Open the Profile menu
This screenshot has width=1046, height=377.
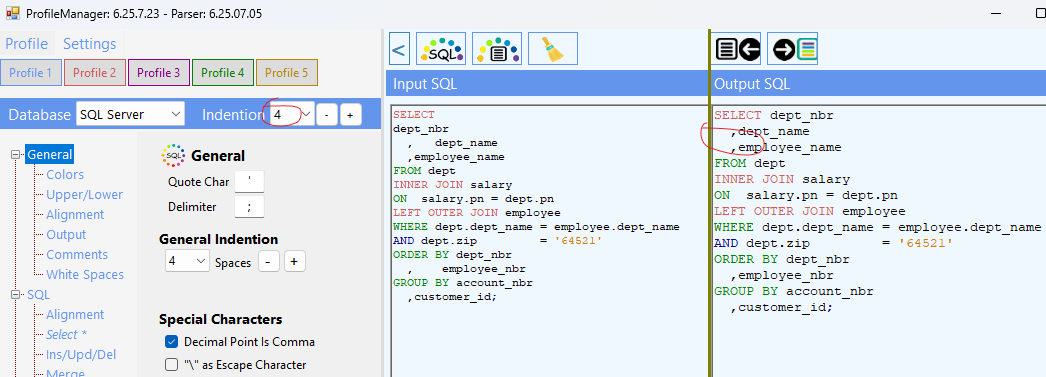tap(27, 44)
